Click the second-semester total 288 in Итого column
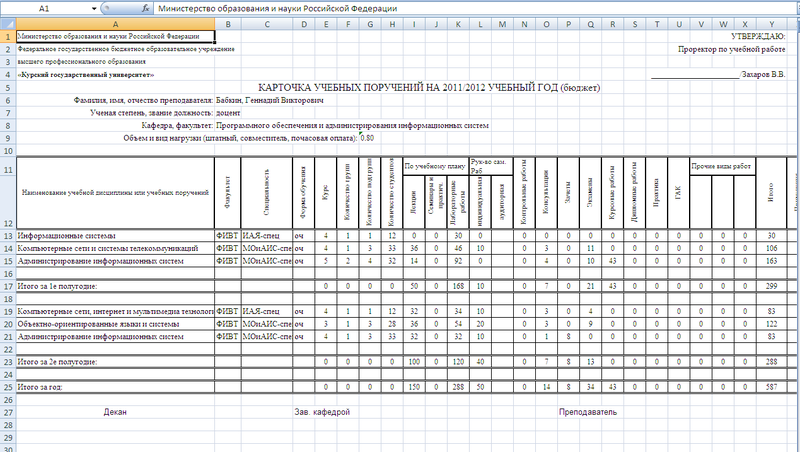Screen dimensions: 800x452 pos(771,362)
